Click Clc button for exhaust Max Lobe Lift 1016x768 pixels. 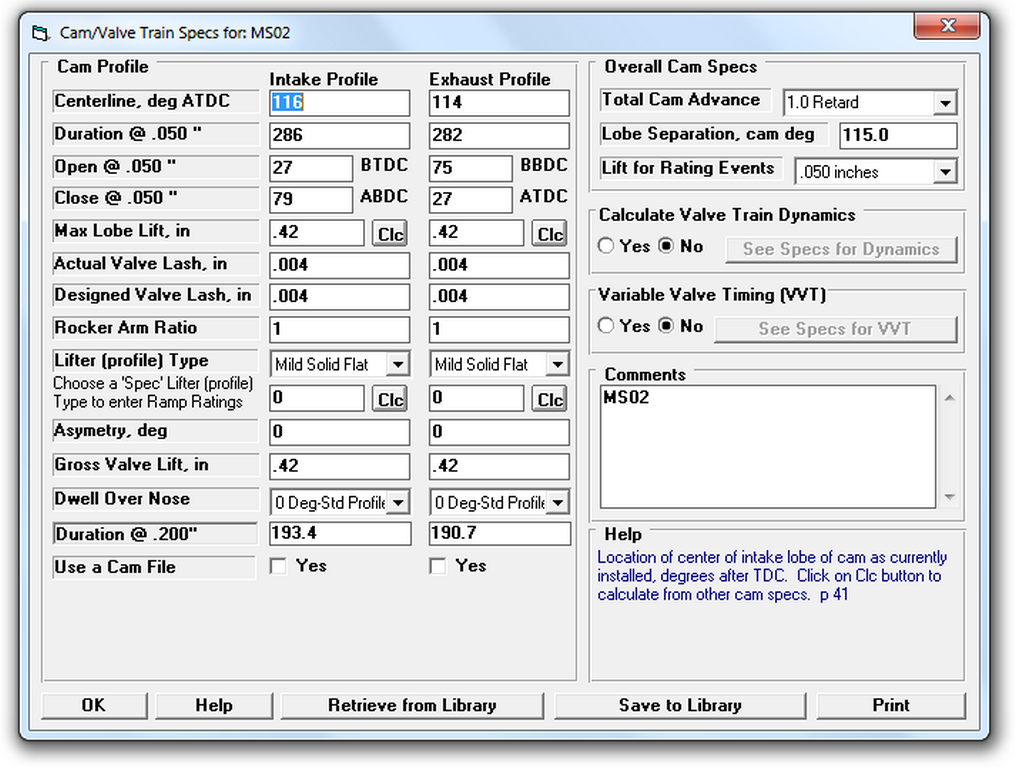pos(549,234)
